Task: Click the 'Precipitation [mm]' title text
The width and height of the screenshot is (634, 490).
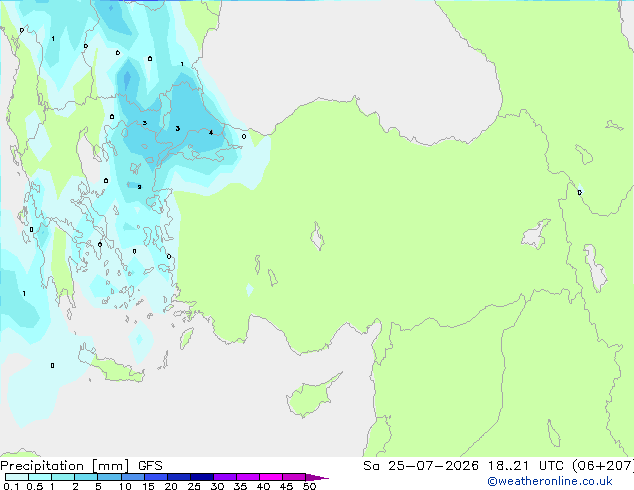Action: (65, 466)
